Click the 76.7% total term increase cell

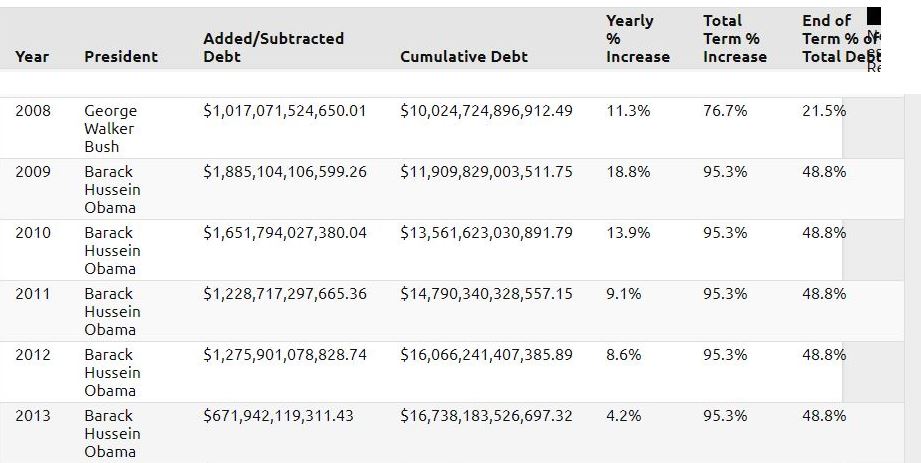pyautogui.click(x=724, y=111)
